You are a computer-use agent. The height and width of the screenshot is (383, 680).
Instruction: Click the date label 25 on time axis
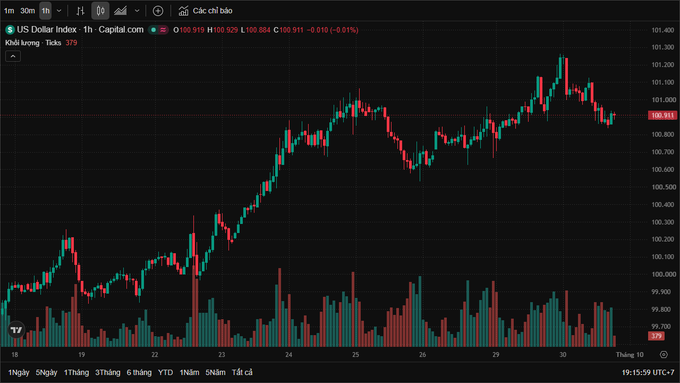coord(356,354)
